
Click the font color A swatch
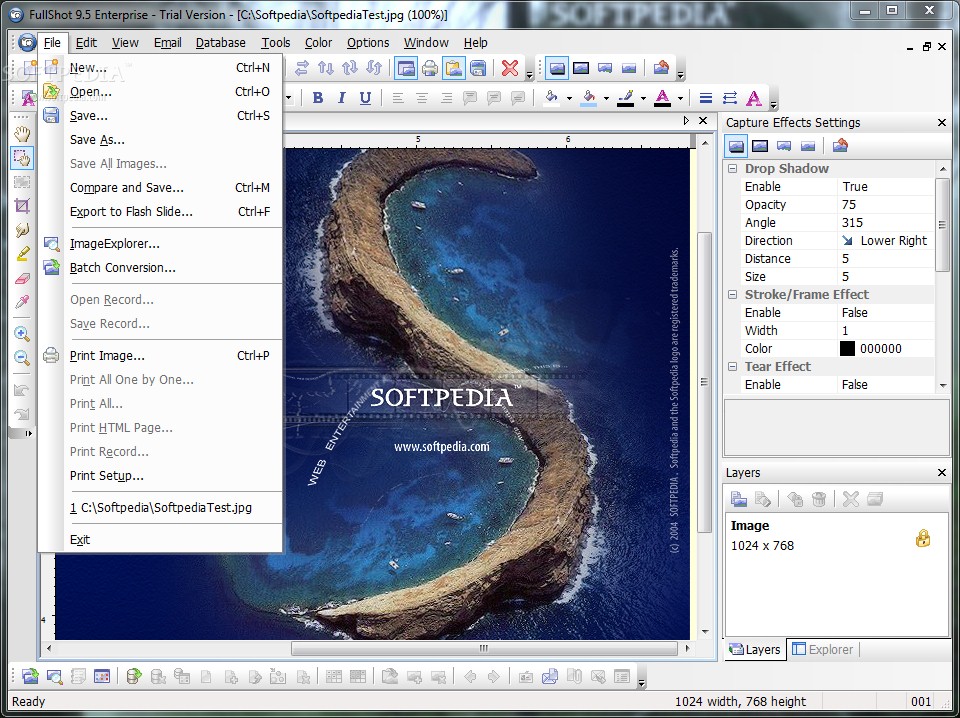click(662, 98)
